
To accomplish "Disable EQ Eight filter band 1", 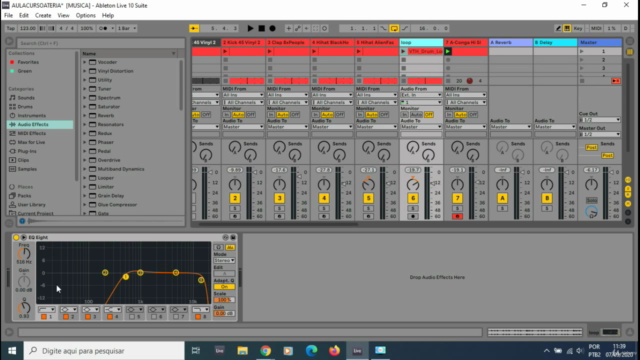I will (x=44, y=316).
